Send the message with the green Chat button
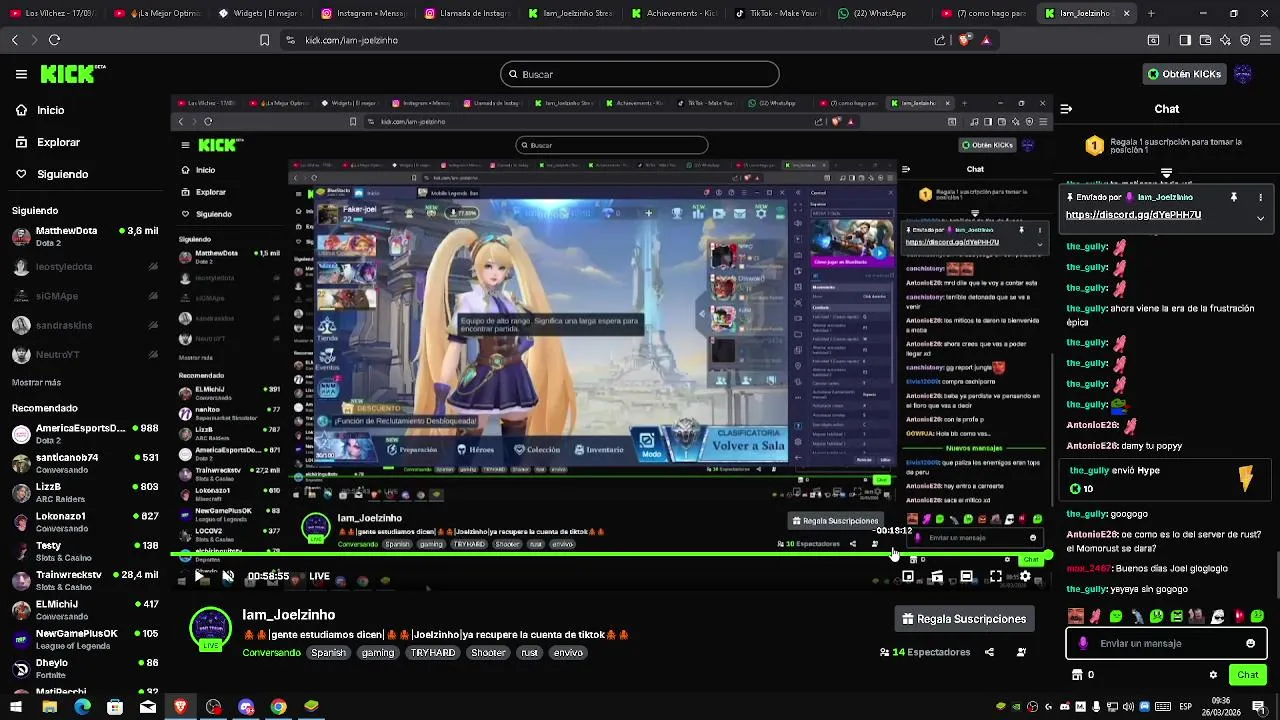This screenshot has width=1280, height=720. pos(1247,675)
